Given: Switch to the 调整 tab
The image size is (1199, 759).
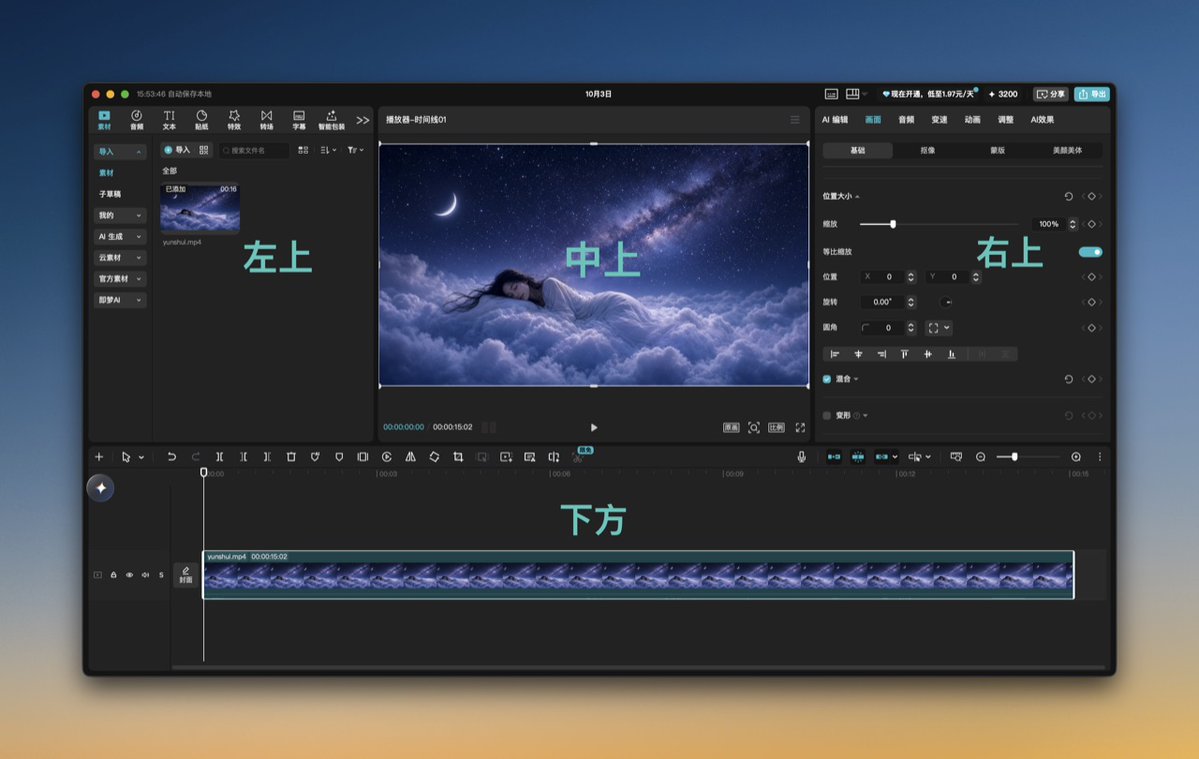Looking at the screenshot, I should coord(1006,119).
